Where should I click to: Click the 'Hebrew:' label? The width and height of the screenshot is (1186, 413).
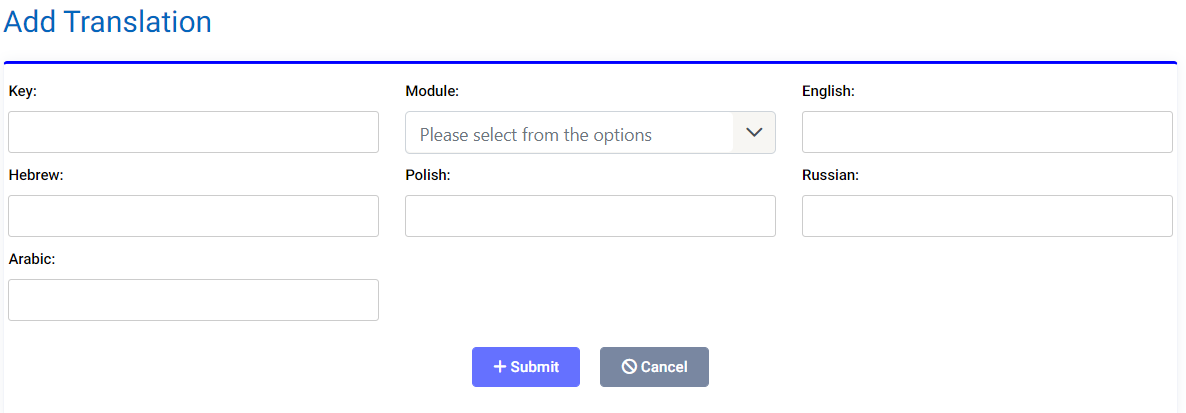(36, 175)
